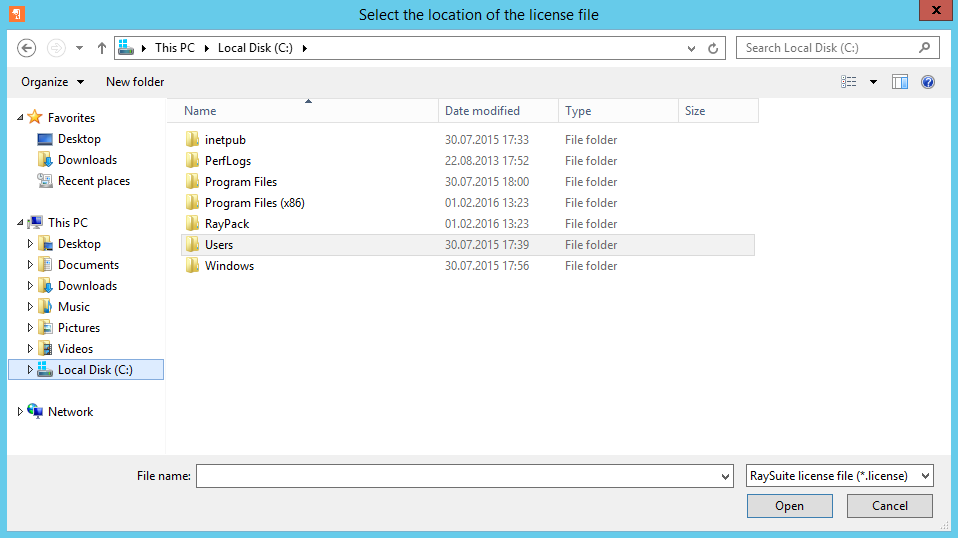Image resolution: width=958 pixels, height=538 pixels.
Task: Click the Up one level arrow
Action: point(102,48)
